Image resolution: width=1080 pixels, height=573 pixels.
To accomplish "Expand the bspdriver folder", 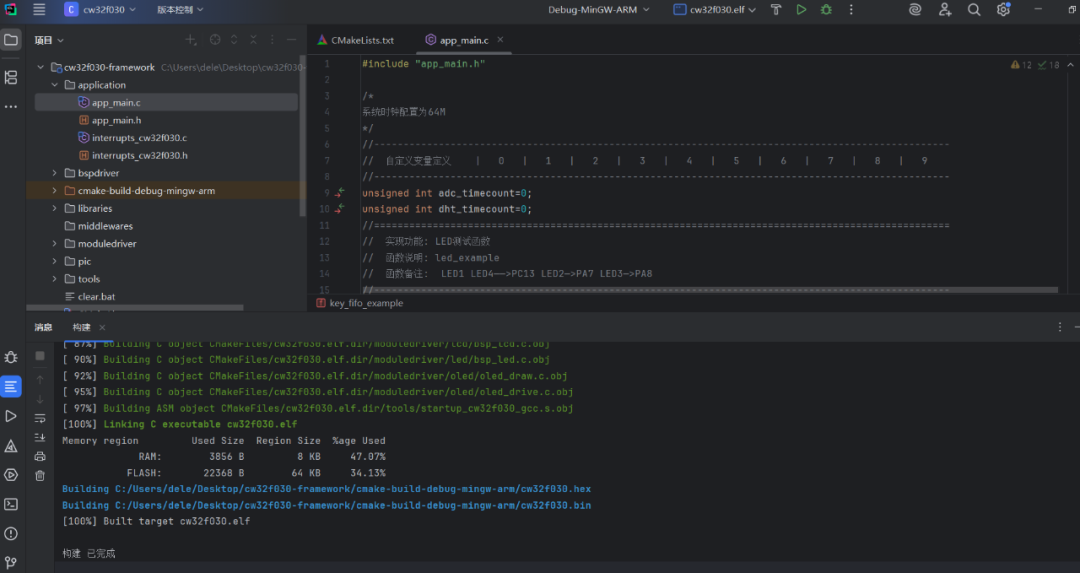I will [54, 173].
